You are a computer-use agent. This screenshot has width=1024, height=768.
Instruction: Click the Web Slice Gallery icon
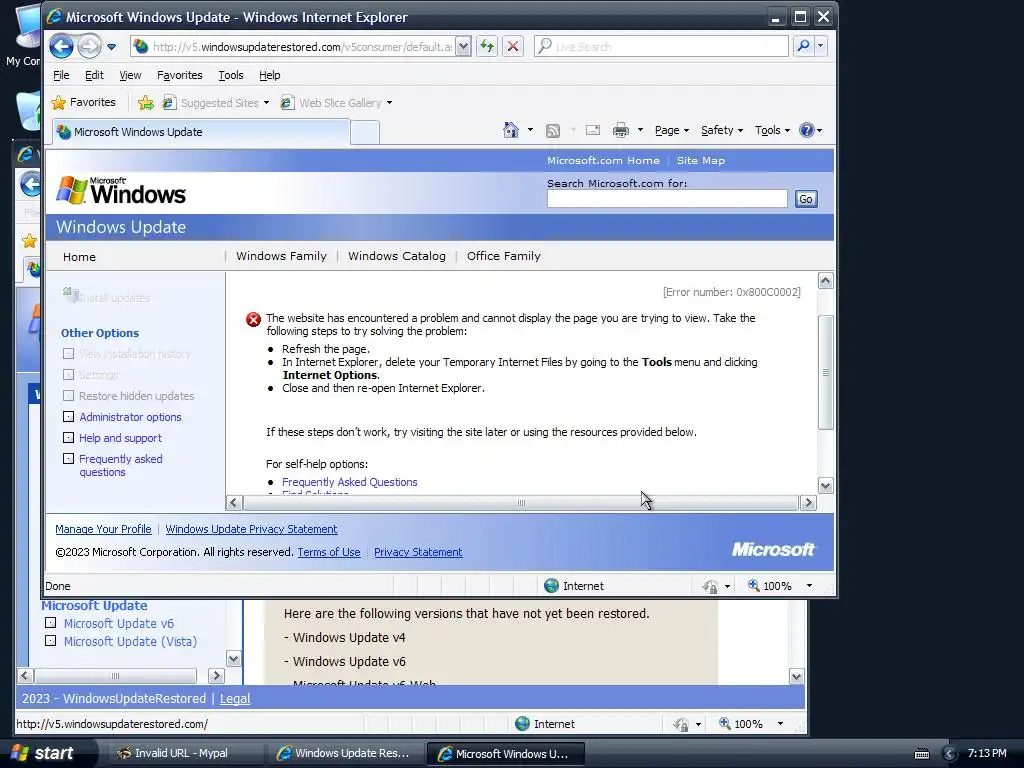tap(287, 103)
